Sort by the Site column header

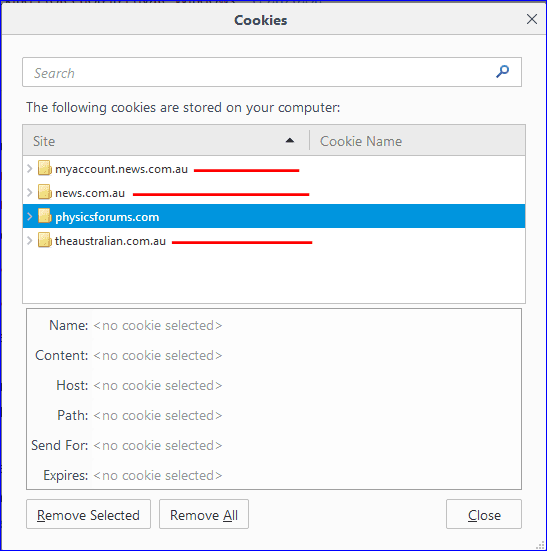coord(166,141)
